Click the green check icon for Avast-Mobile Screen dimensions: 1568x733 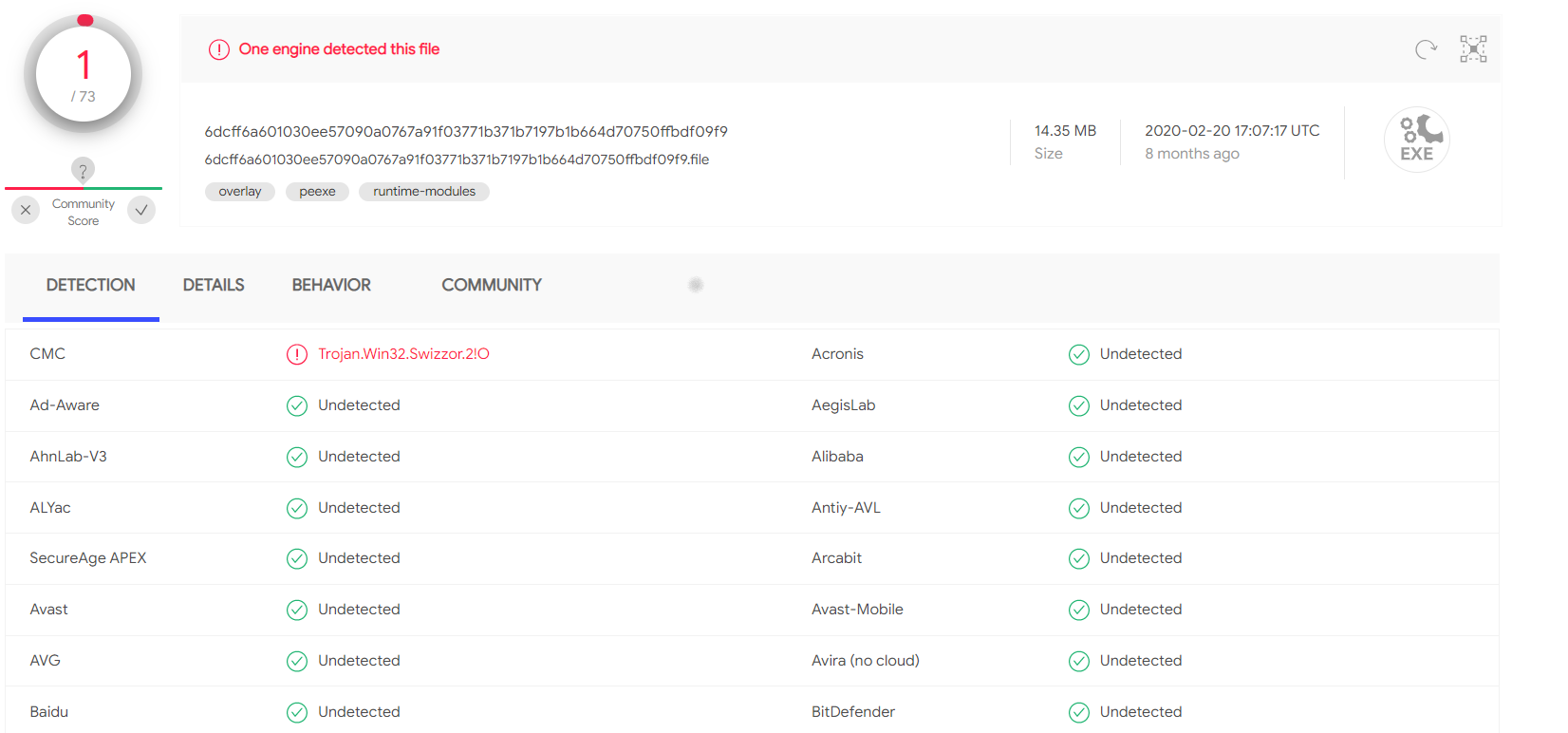tap(1079, 610)
